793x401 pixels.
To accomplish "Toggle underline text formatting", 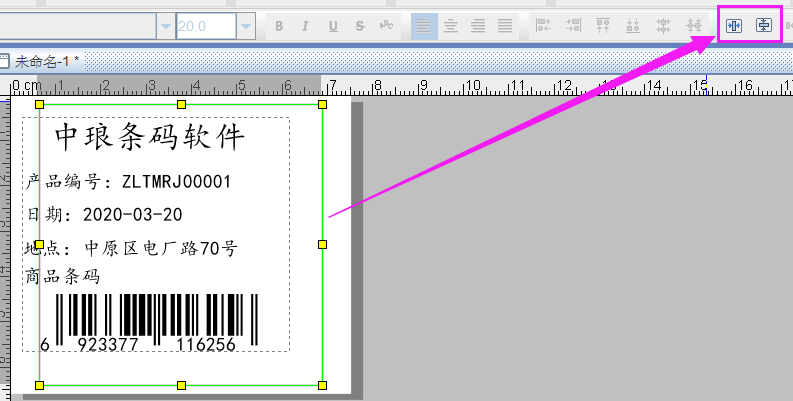I will click(332, 25).
